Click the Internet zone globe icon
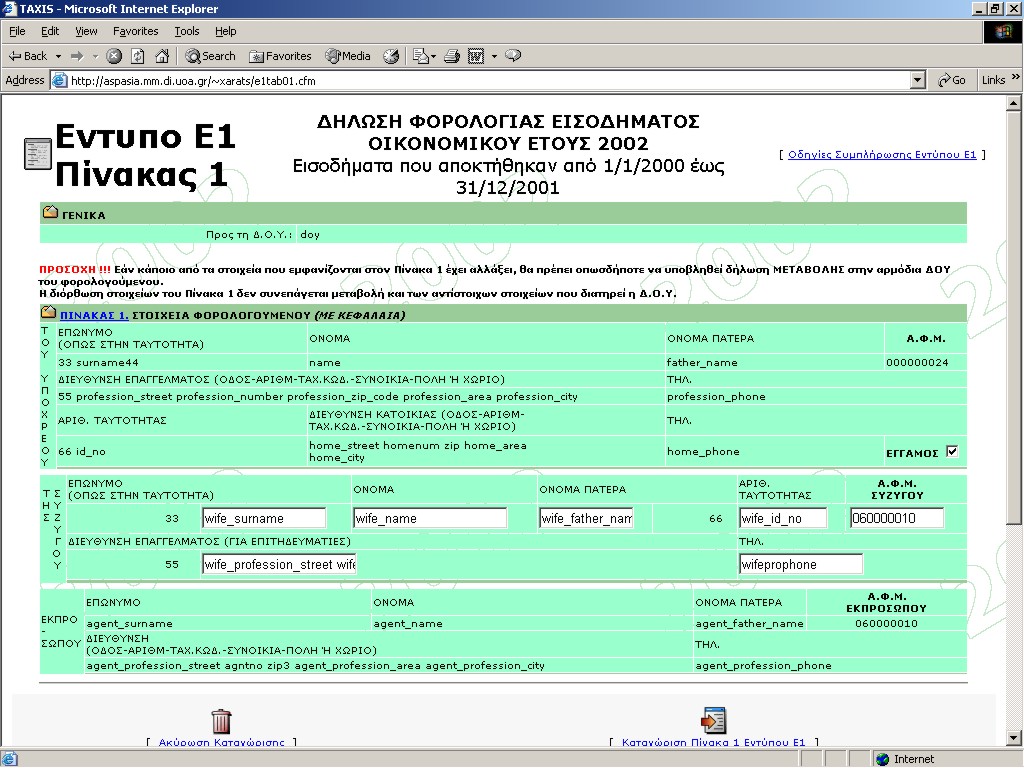Viewport: 1024px width, 768px height. [x=882, y=759]
